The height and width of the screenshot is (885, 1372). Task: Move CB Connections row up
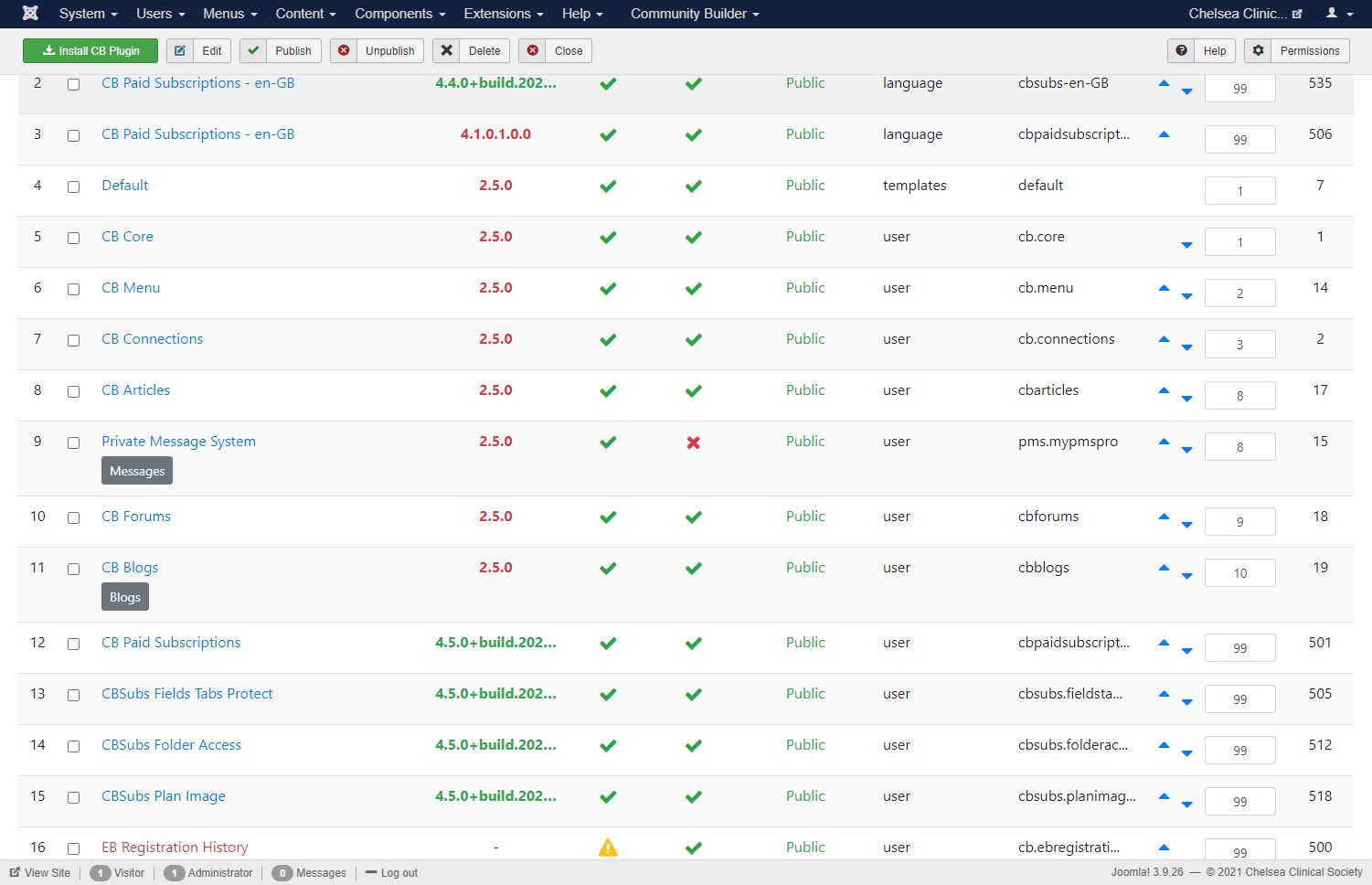pos(1164,339)
